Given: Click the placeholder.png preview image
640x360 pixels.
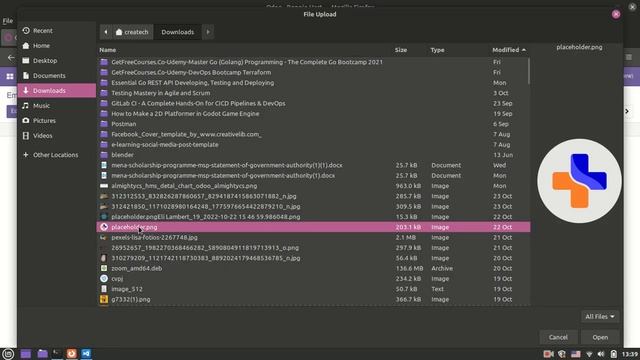Looking at the screenshot, I should (x=579, y=181).
